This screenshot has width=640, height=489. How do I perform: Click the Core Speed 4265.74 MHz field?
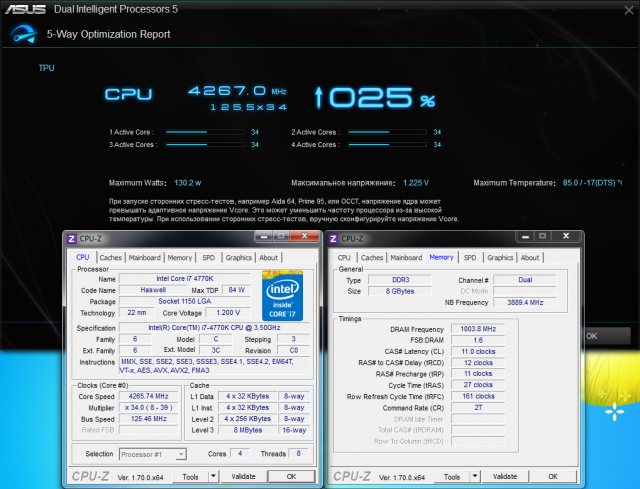coord(149,396)
